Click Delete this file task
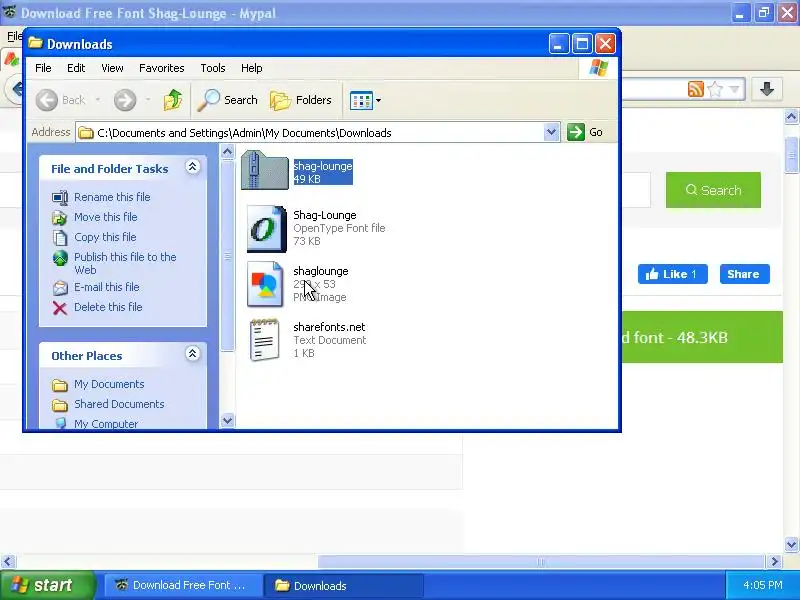The width and height of the screenshot is (800, 600). coord(108,307)
